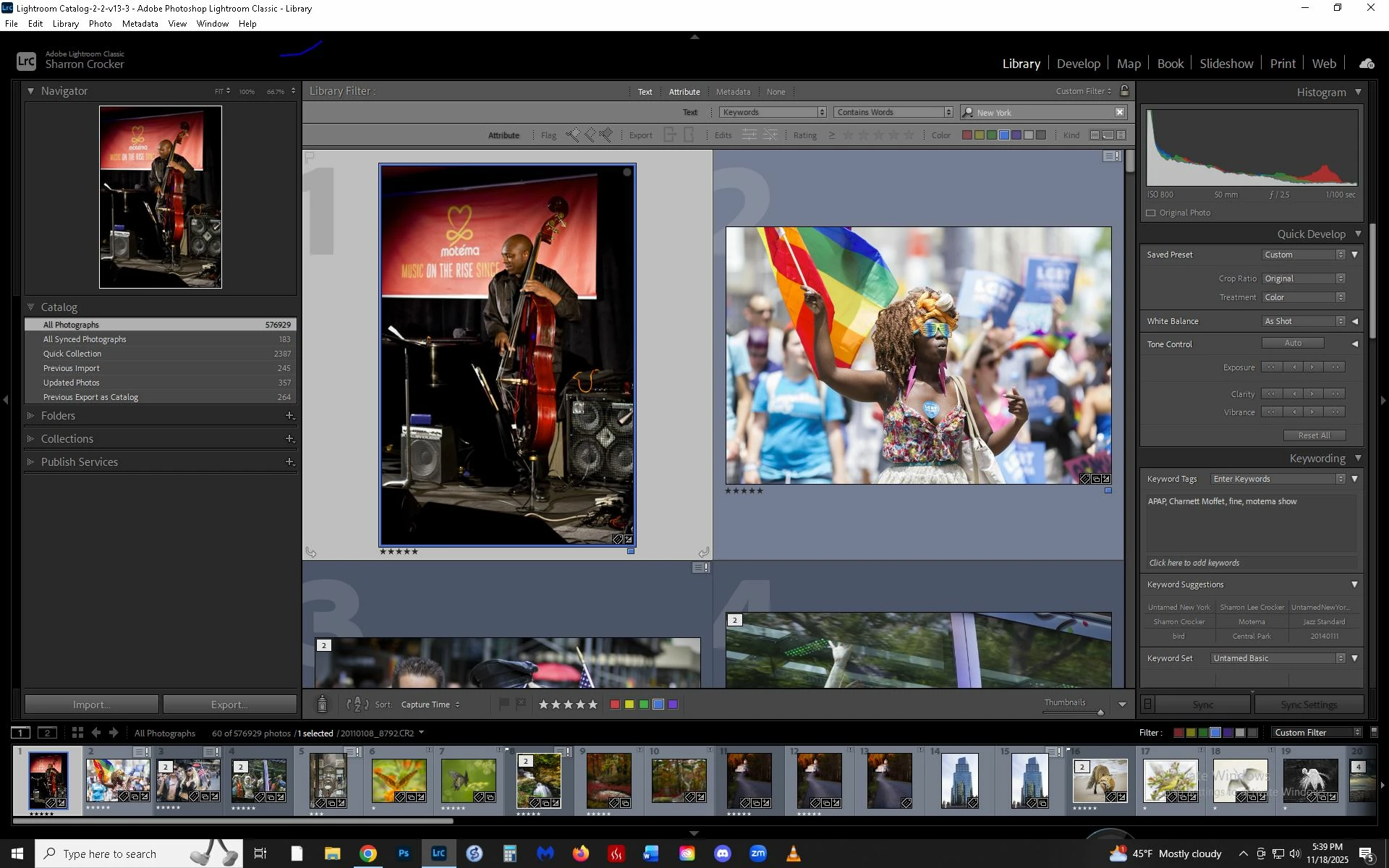Apply the red color label in the toolbar

(615, 705)
